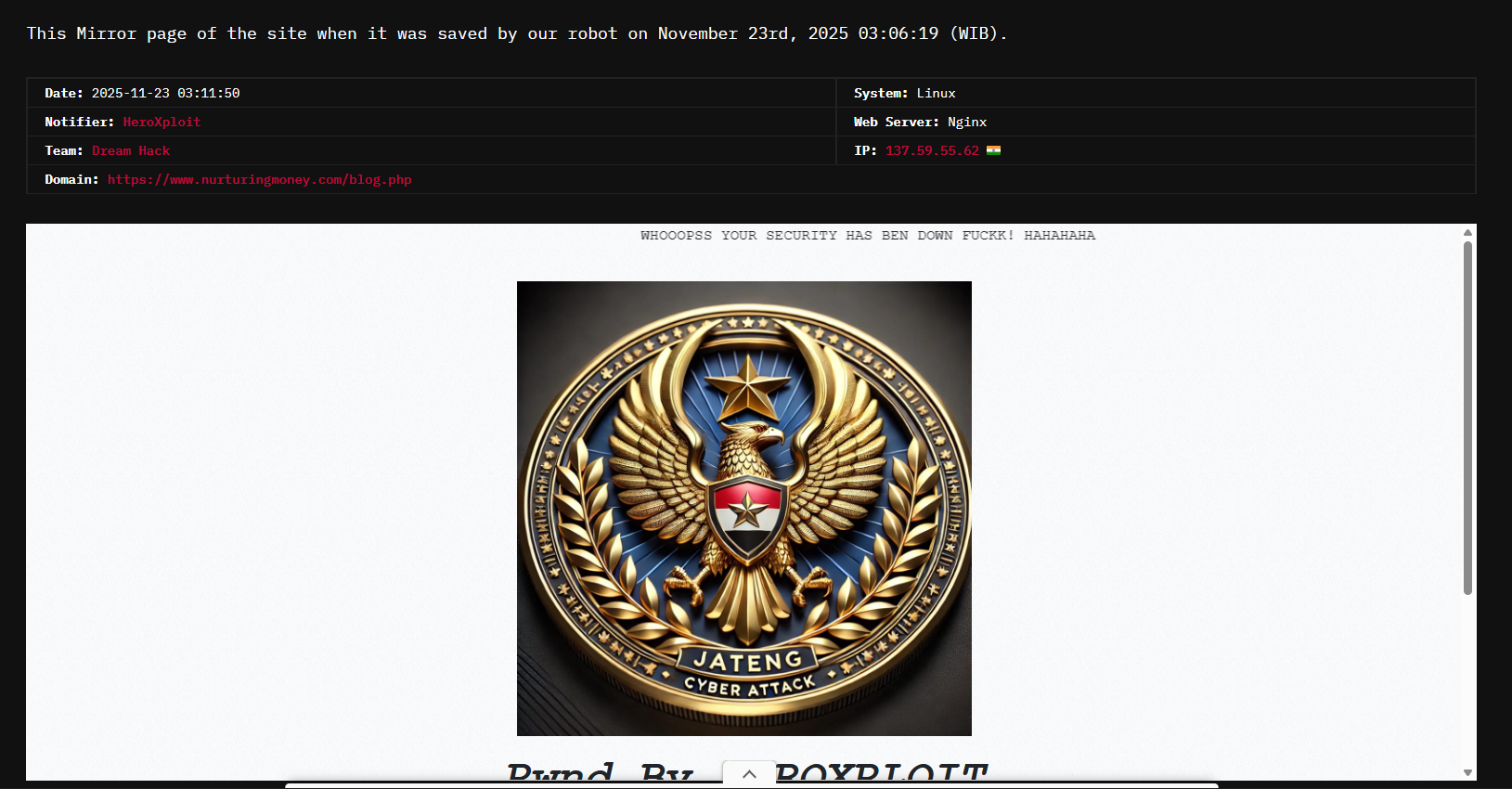Open the Dream Hack team link
This screenshot has height=789, width=1512.
click(131, 150)
